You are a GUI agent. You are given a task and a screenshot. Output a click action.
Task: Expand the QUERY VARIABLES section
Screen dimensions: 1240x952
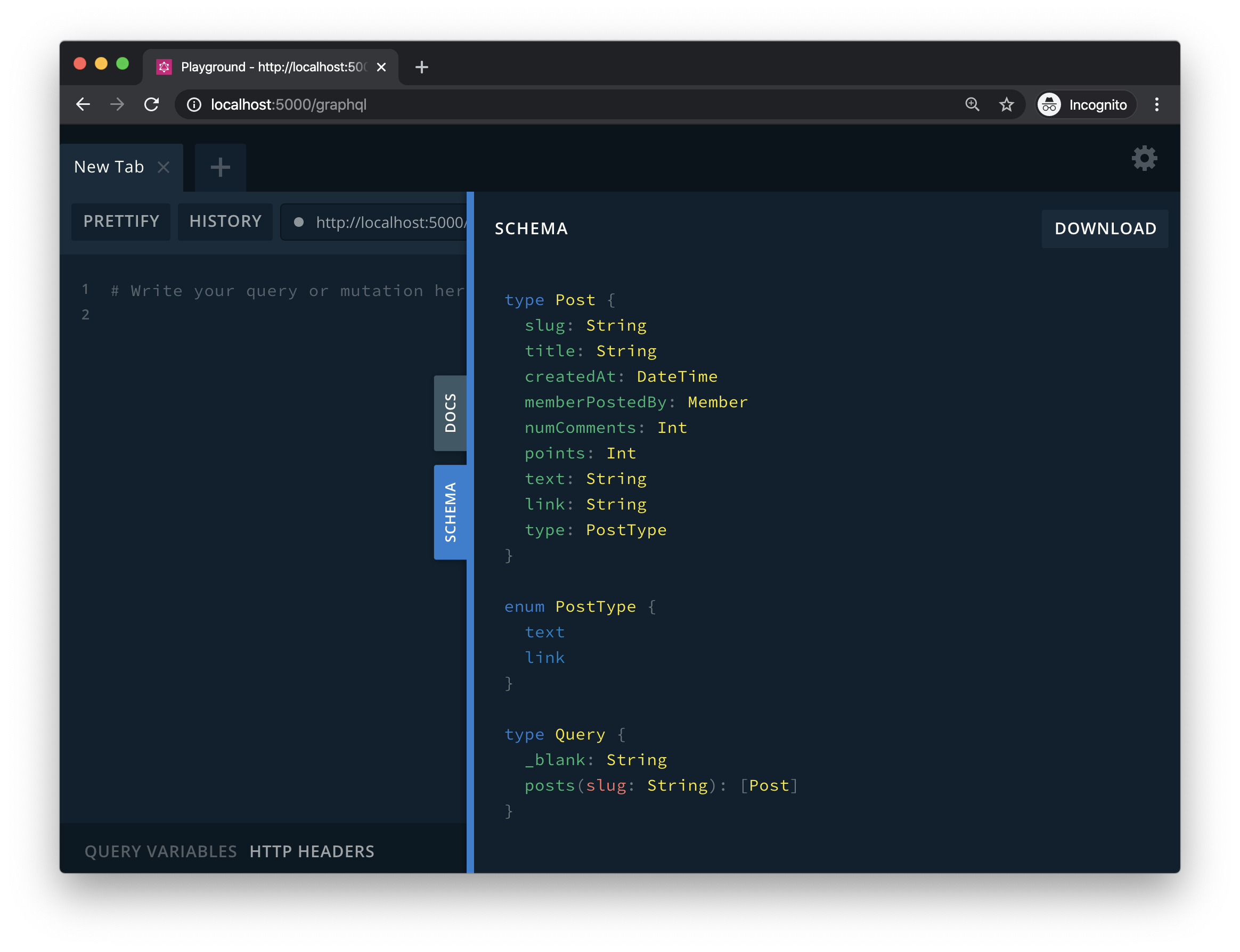[x=160, y=851]
